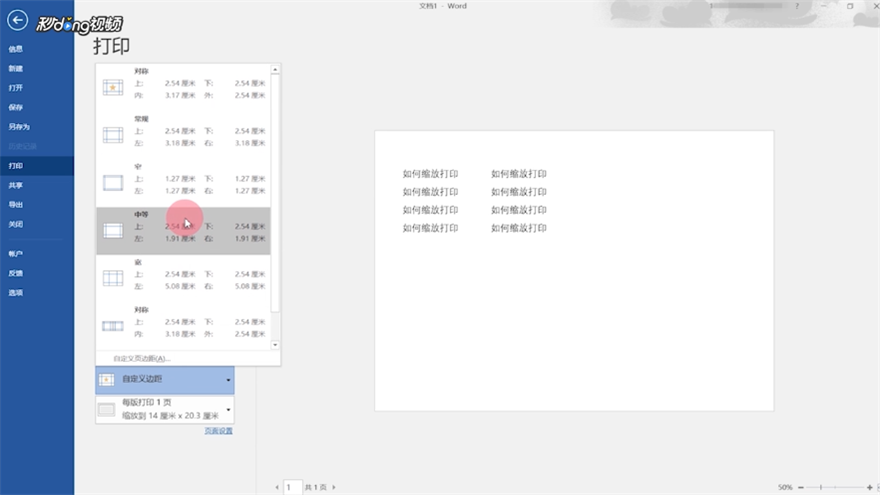Click the current page number field
The image size is (880, 495).
tap(292, 487)
